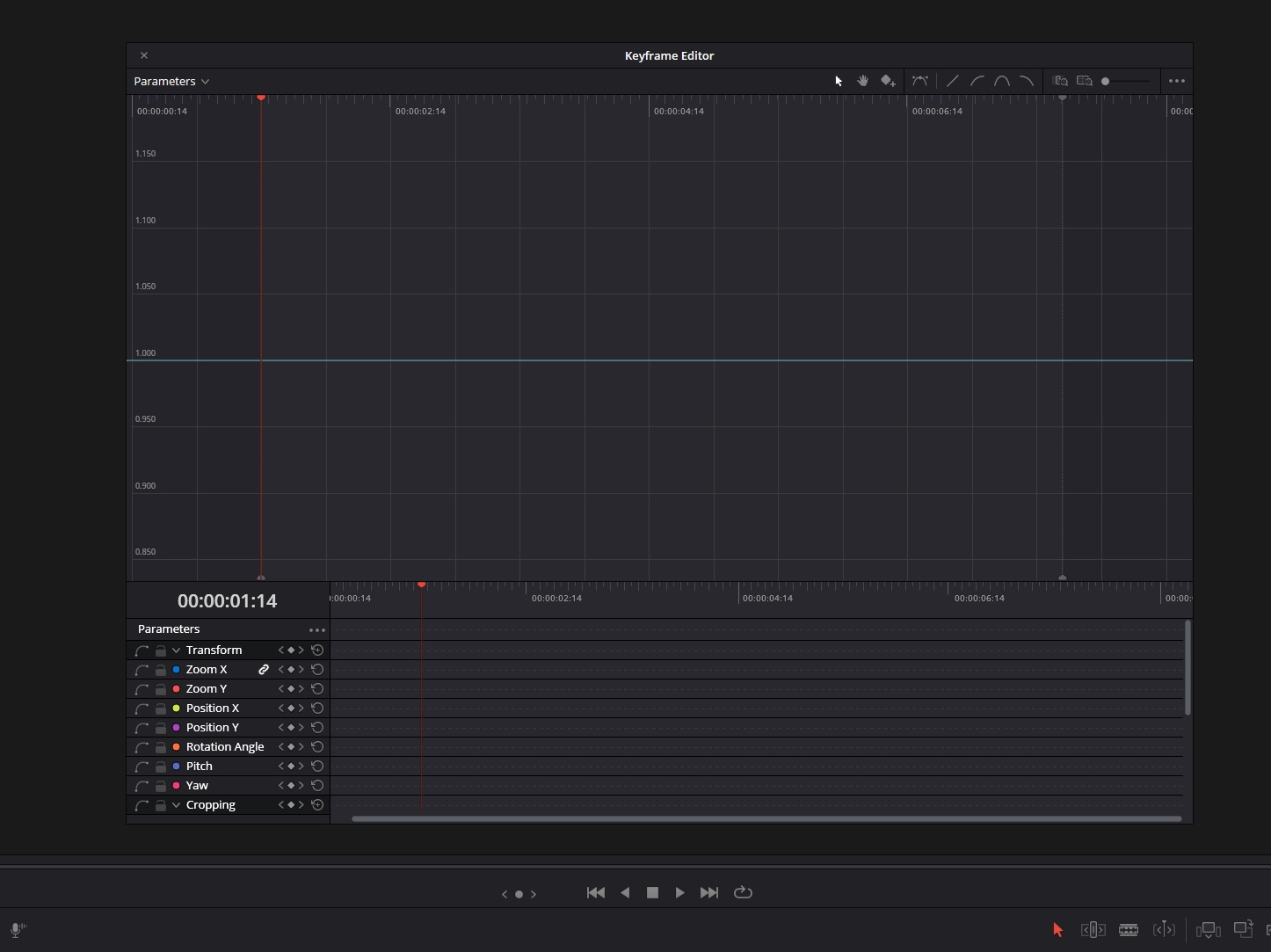Add a keyframe diamond for Zoom X
This screenshot has width=1271, height=952.
point(291,670)
